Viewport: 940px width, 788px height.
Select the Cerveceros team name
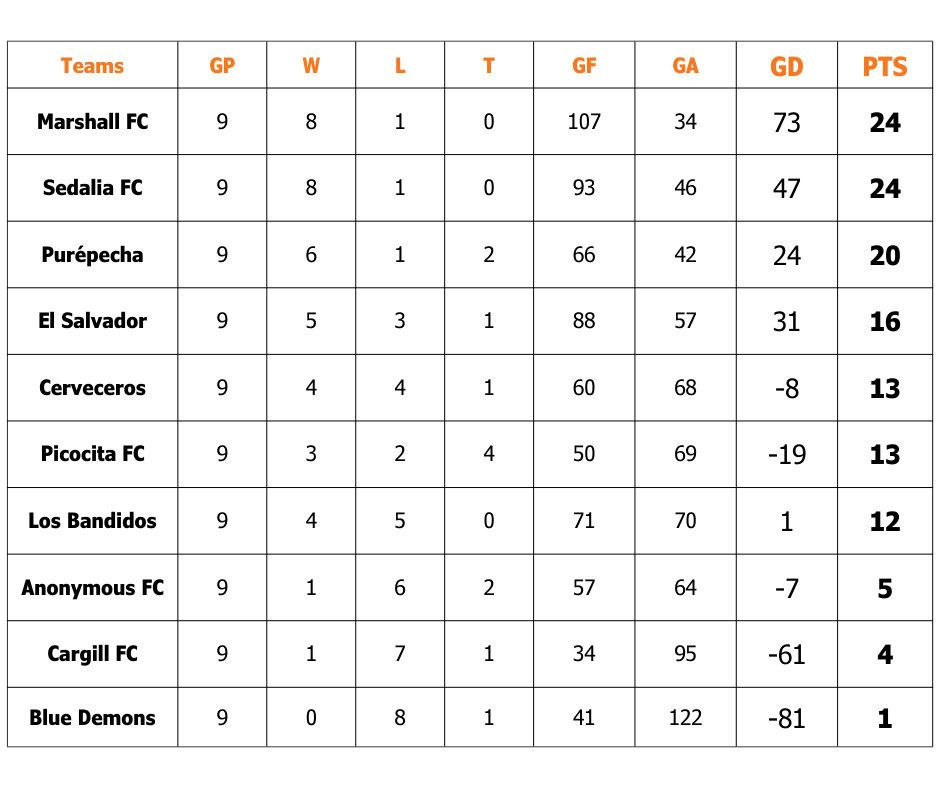pos(92,388)
